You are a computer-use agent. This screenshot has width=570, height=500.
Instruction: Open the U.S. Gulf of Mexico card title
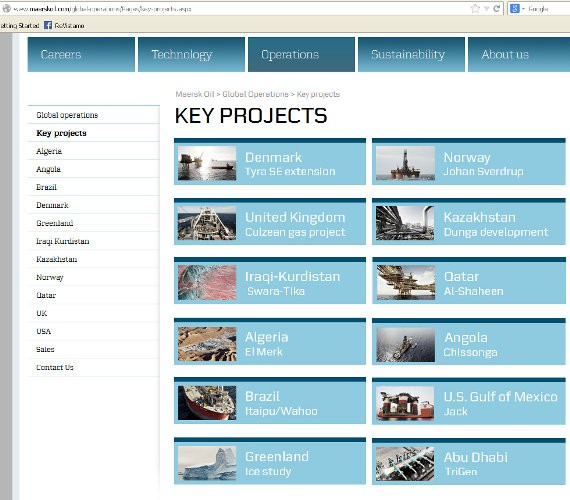501,397
